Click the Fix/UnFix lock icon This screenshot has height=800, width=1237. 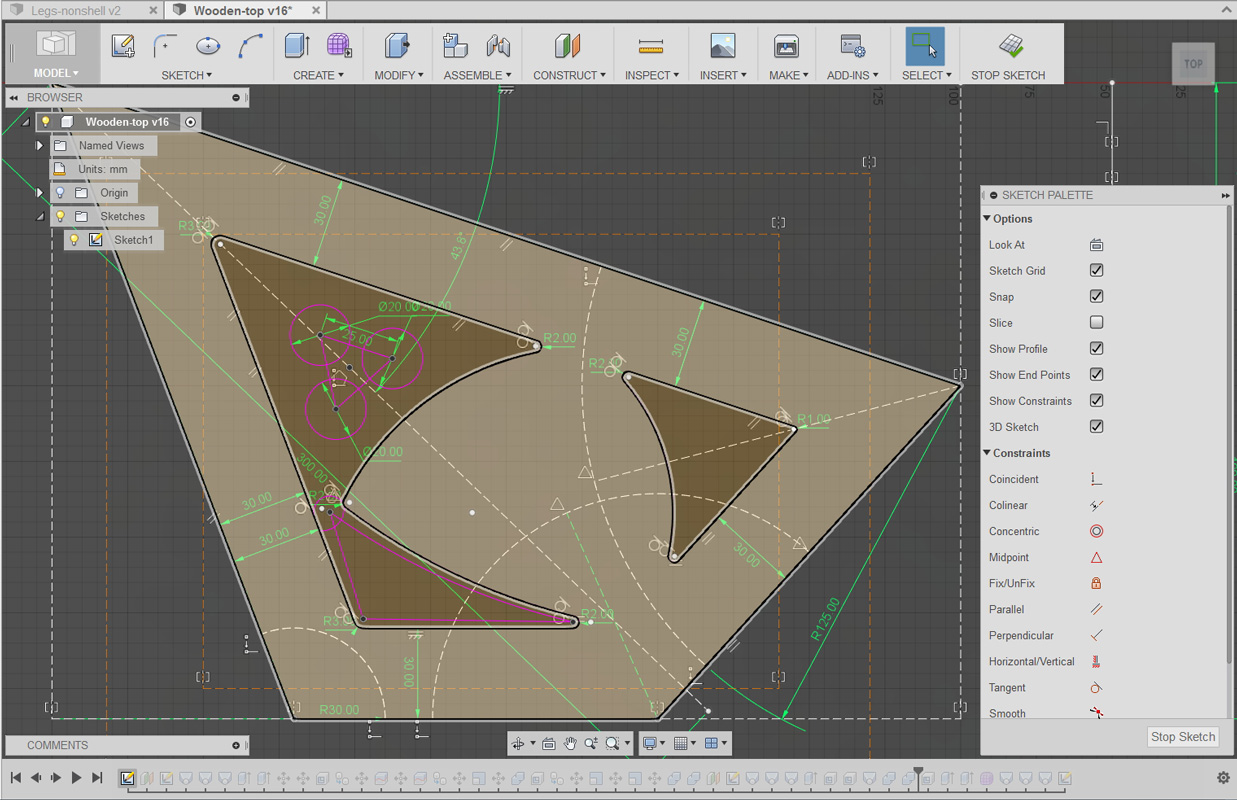pyautogui.click(x=1096, y=583)
